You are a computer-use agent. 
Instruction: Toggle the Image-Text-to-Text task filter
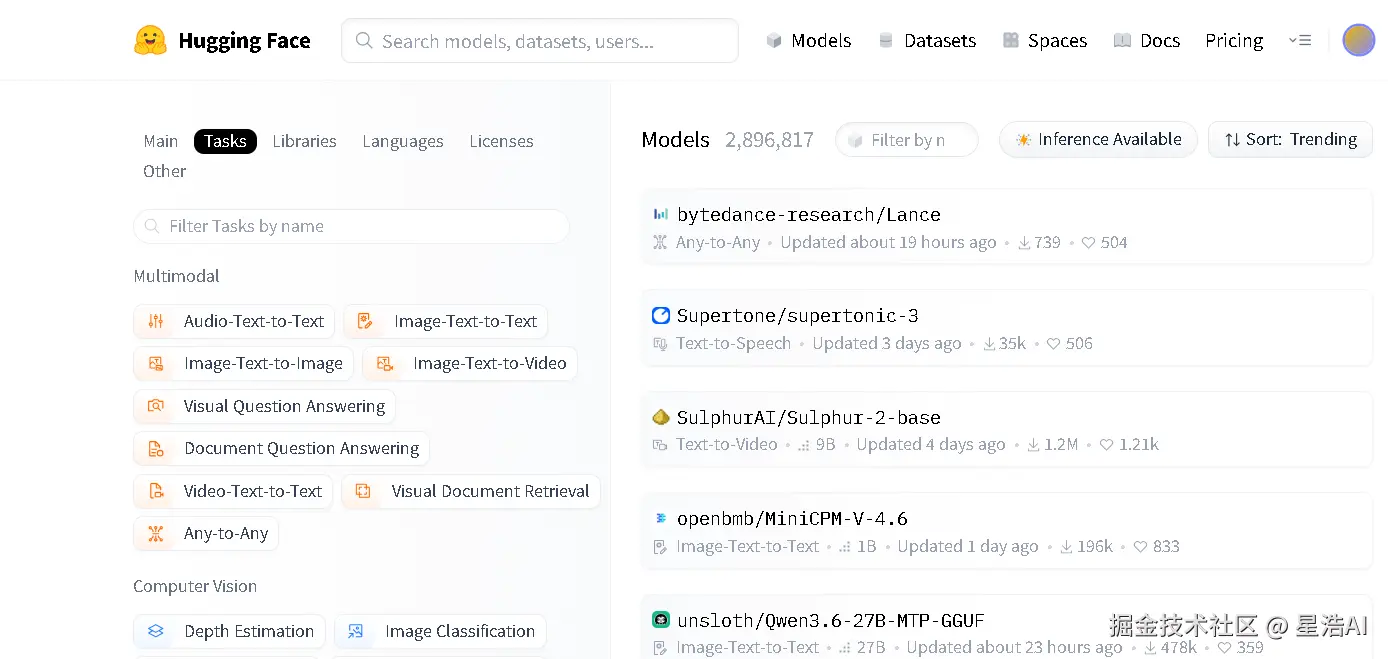(x=446, y=321)
